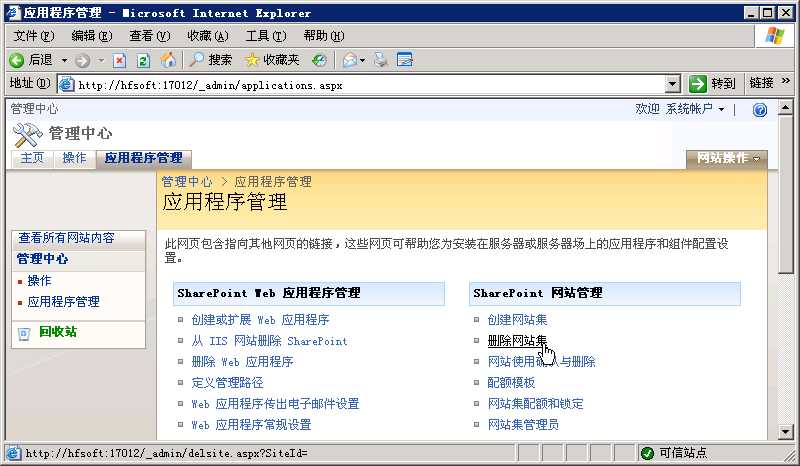The width and height of the screenshot is (800, 466).
Task: Switch to the 操作 tab
Action: pyautogui.click(x=74, y=158)
